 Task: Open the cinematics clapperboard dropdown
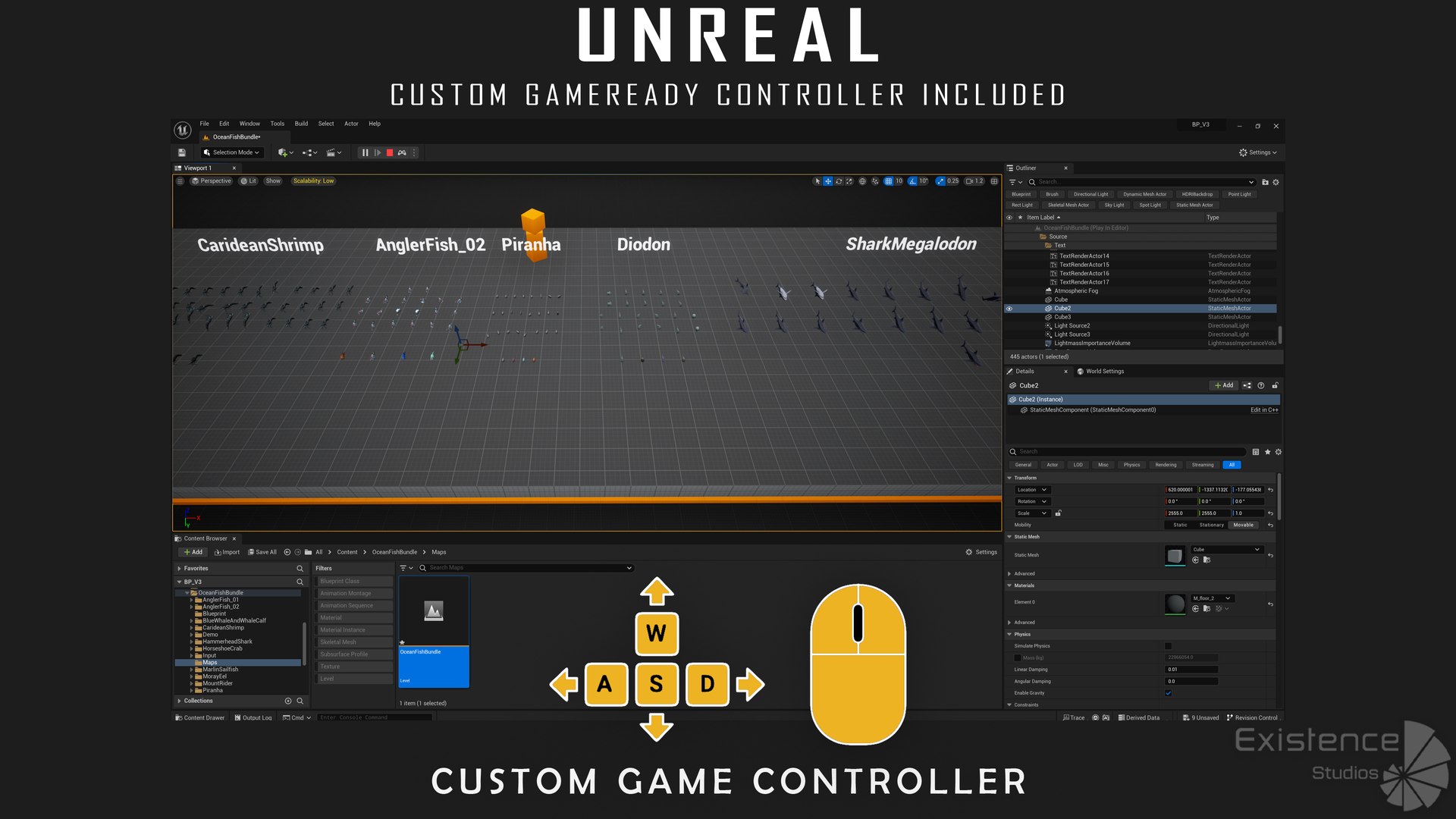pos(334,152)
